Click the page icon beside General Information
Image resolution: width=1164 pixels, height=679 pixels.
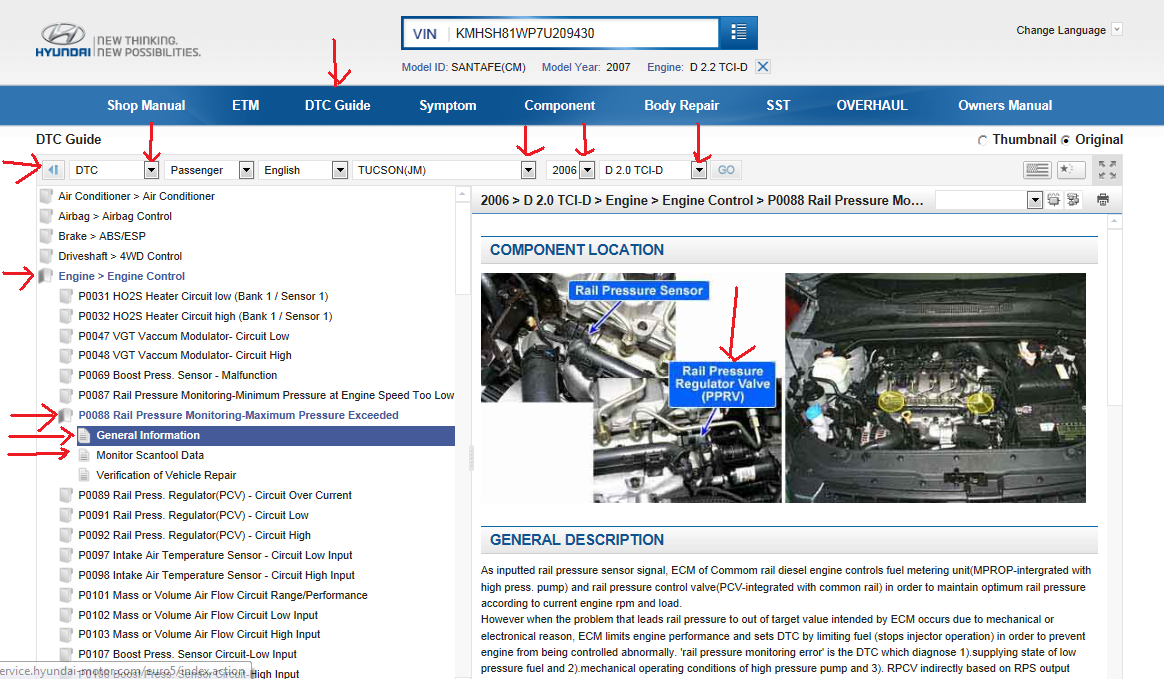(85, 436)
